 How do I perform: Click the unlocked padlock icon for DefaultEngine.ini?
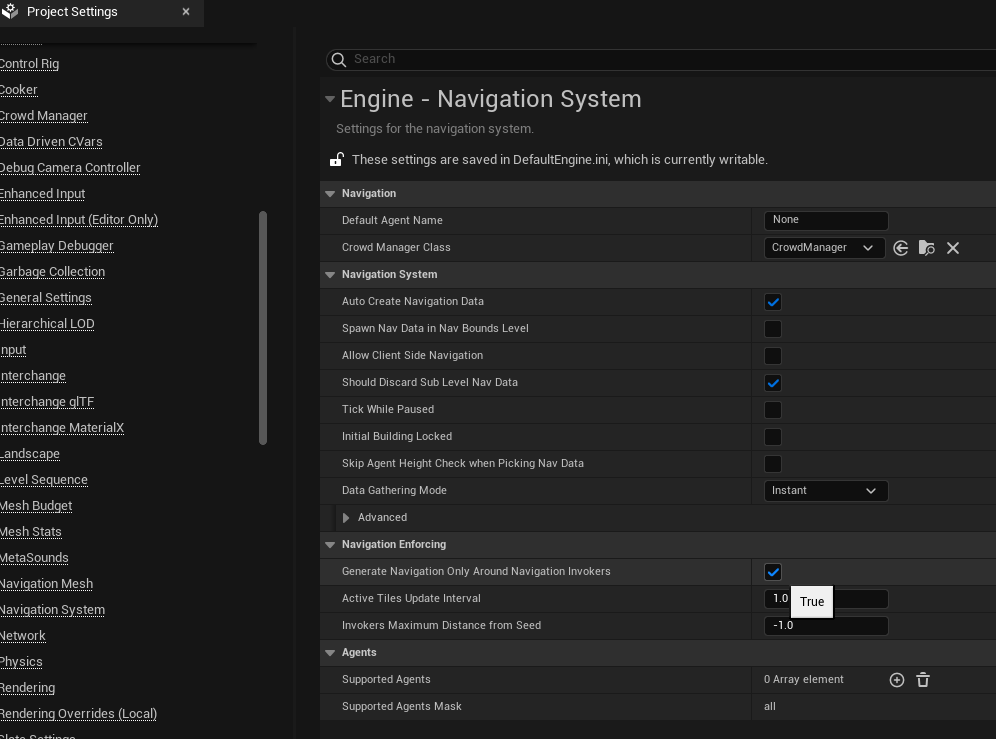tap(337, 159)
